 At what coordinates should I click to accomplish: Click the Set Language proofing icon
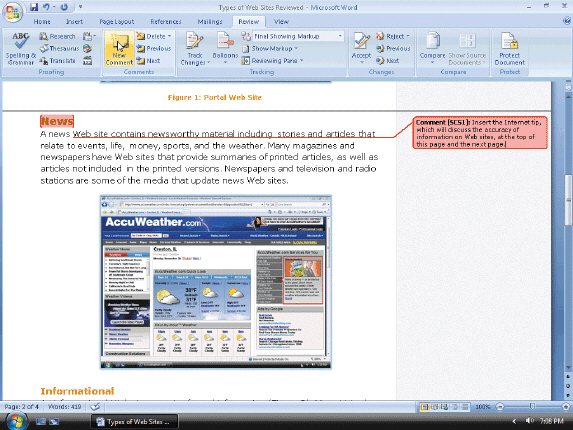(x=87, y=48)
